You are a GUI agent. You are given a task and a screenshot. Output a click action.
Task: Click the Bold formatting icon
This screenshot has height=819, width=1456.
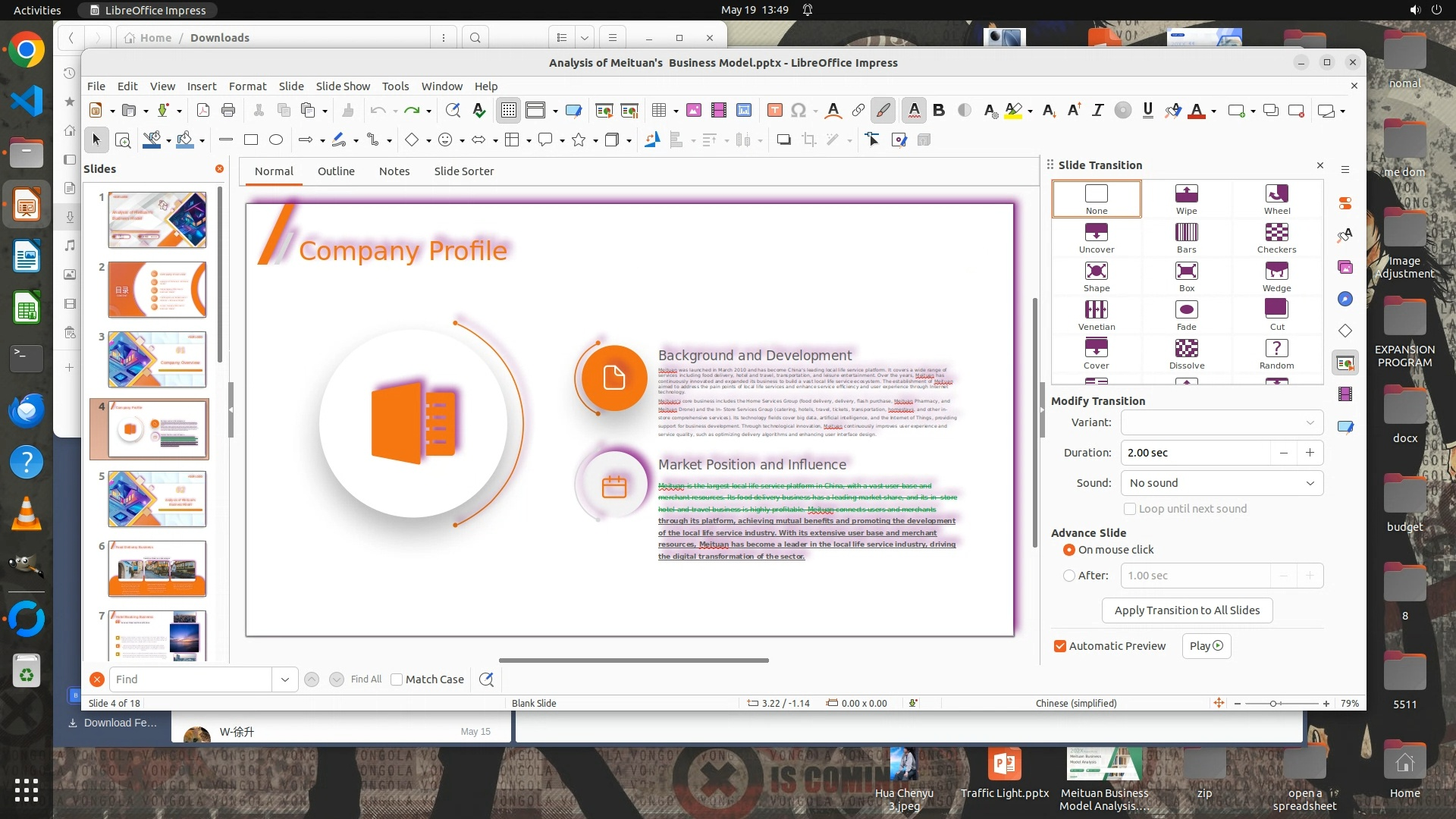pyautogui.click(x=939, y=111)
